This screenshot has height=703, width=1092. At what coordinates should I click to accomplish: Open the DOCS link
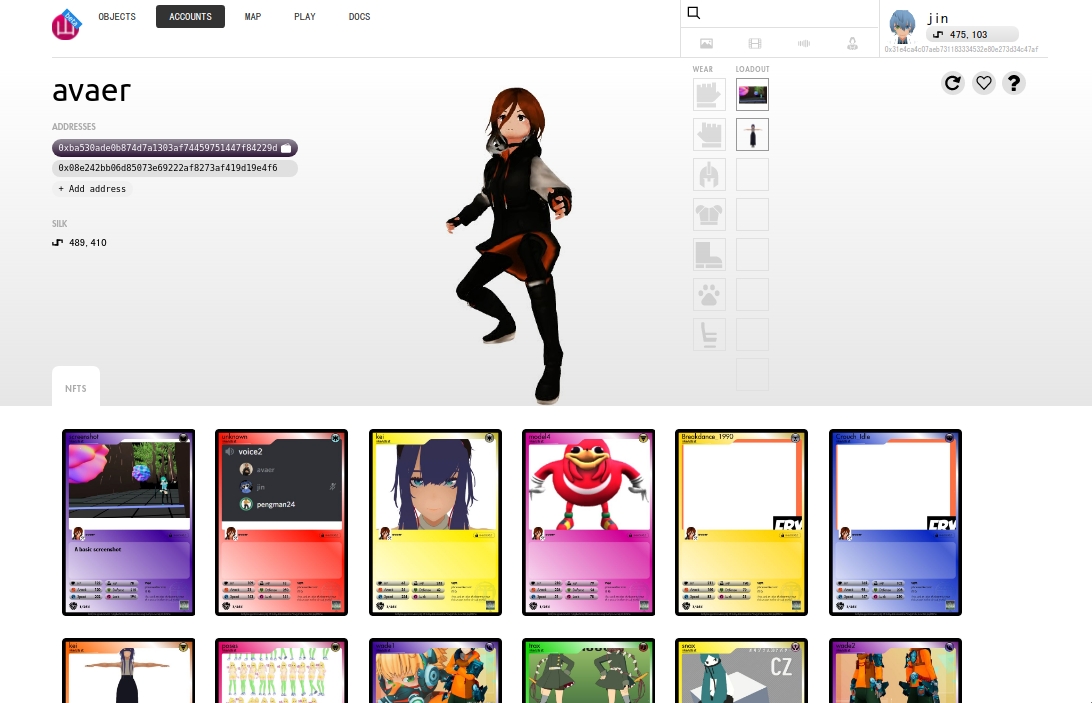coord(359,17)
